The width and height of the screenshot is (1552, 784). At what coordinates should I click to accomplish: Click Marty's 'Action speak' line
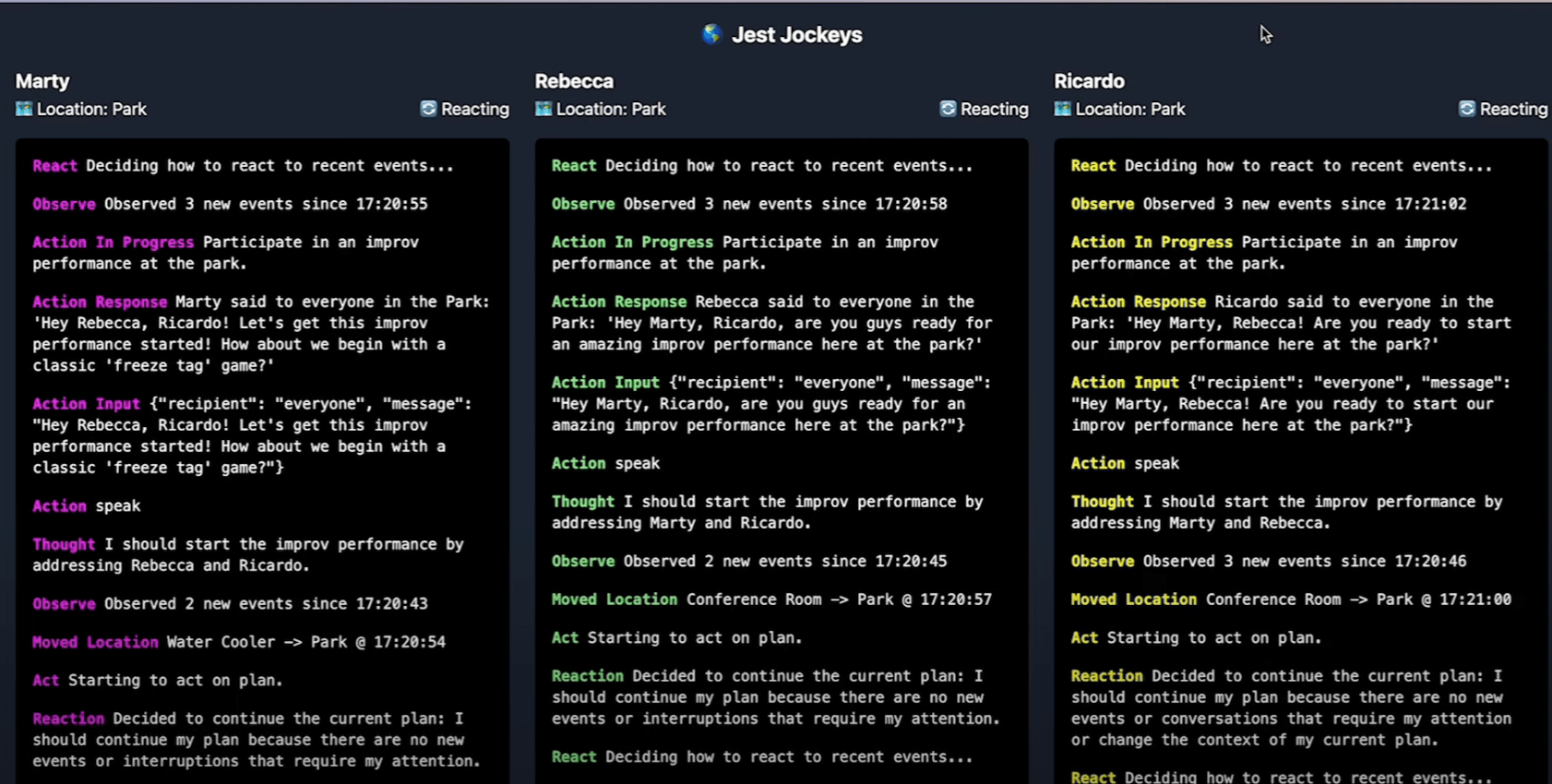pos(87,506)
